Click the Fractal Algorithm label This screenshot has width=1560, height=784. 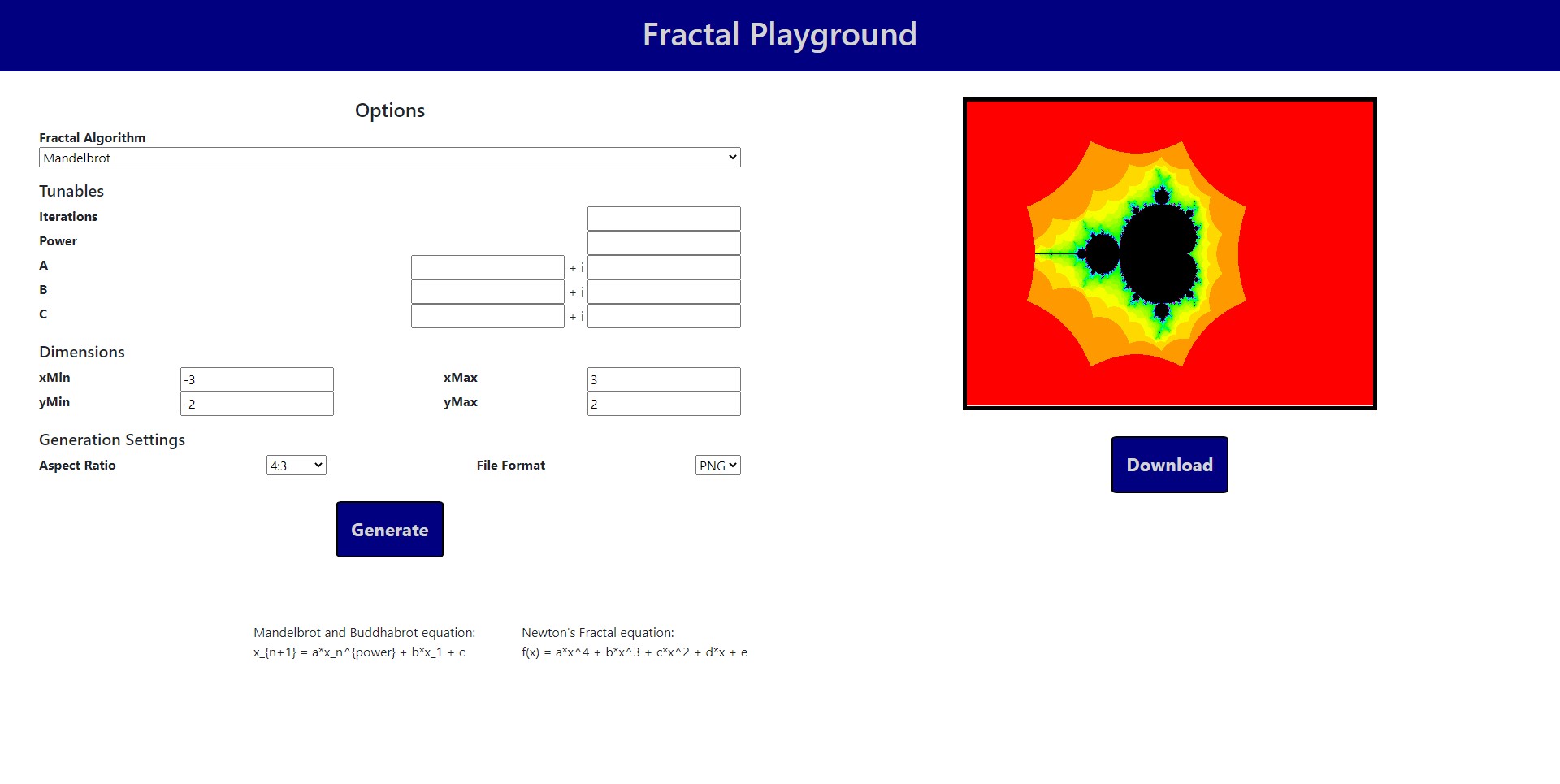point(93,138)
